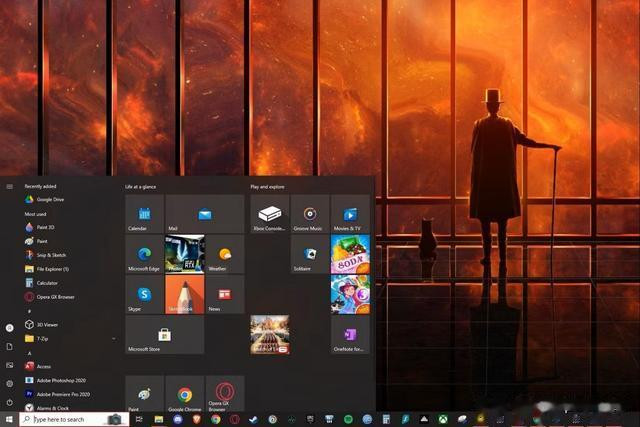Open Pictures from Start sidebar
640x427 pixels.
[x=9, y=365]
